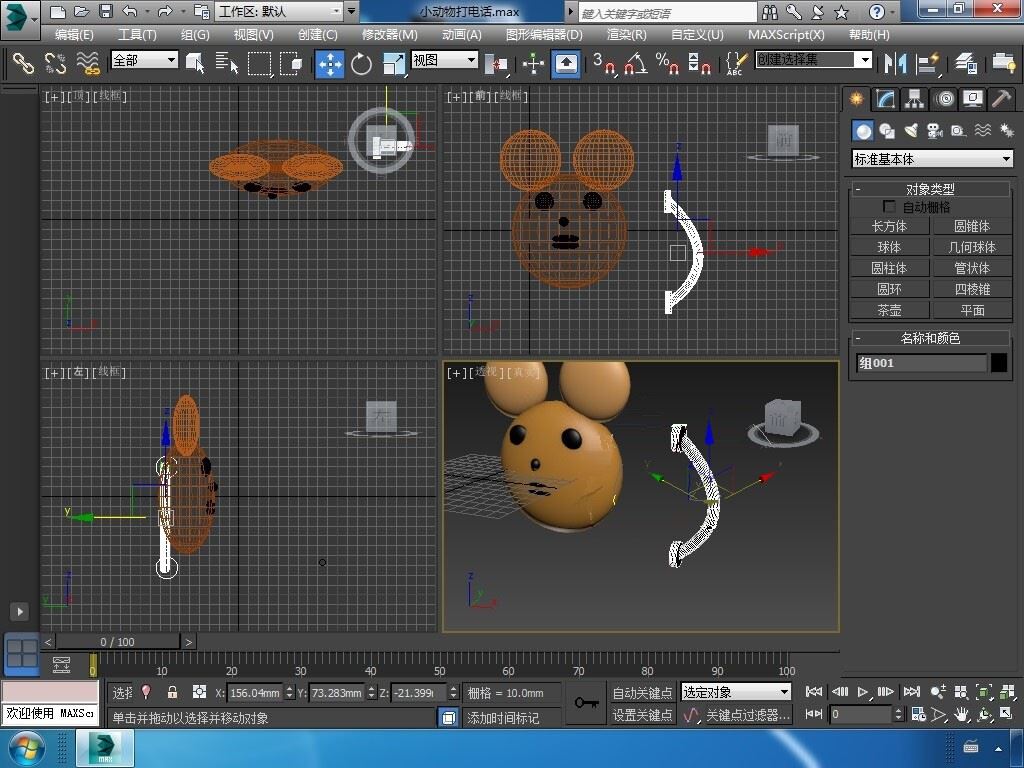Open the 修改器(M) menu
Screen dimensions: 1024x768
point(389,35)
